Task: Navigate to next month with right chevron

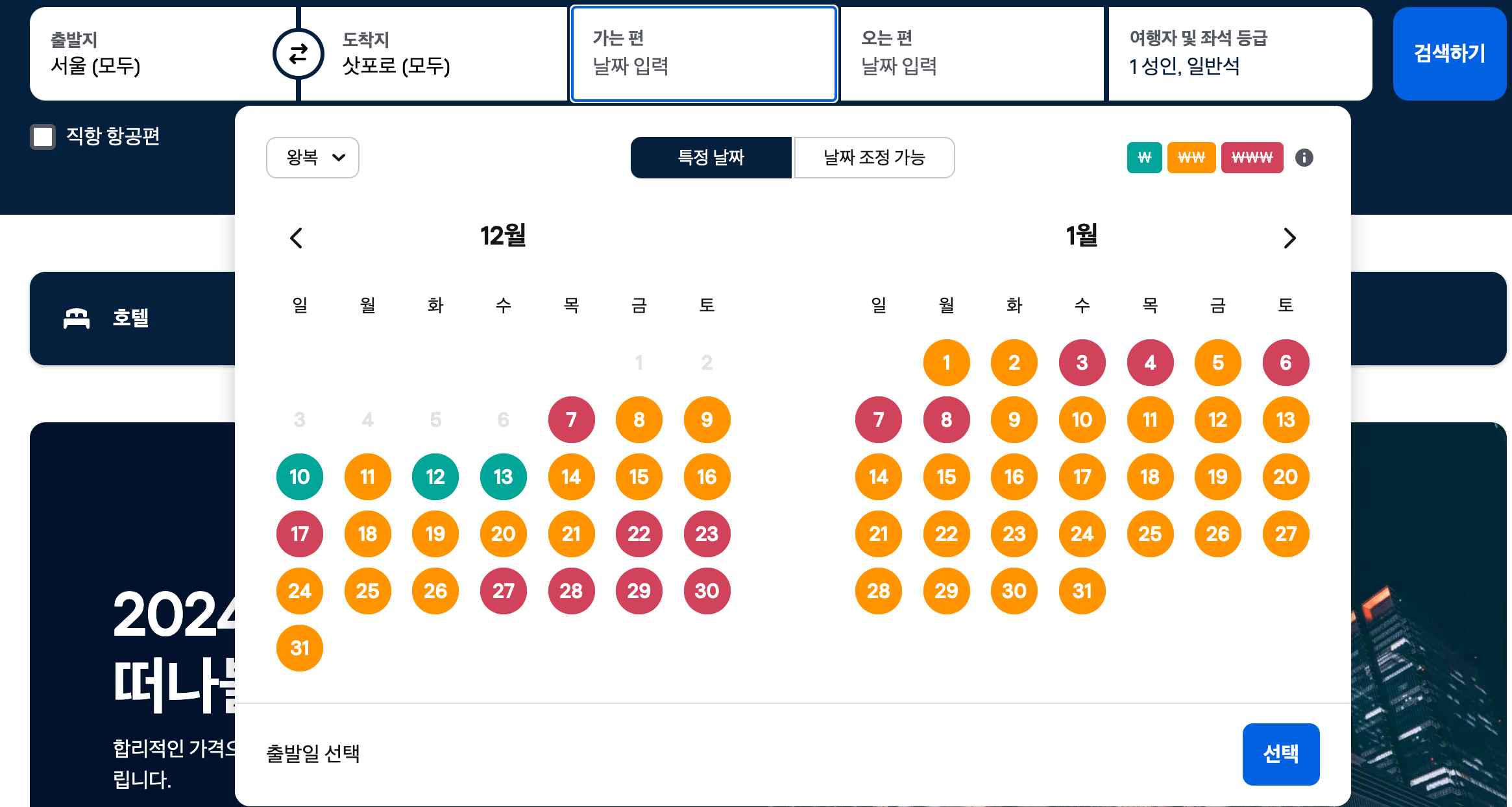Action: [x=1289, y=238]
